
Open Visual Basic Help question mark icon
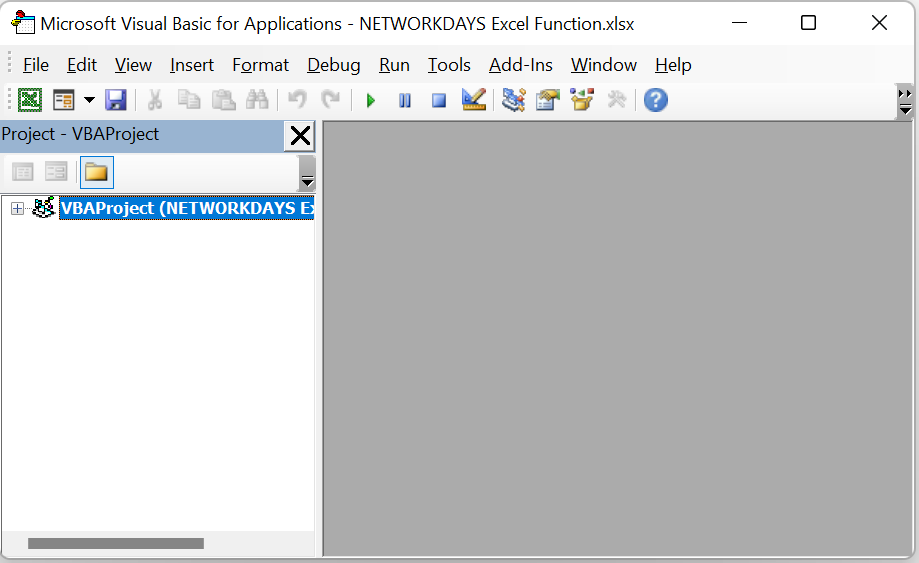[x=656, y=100]
